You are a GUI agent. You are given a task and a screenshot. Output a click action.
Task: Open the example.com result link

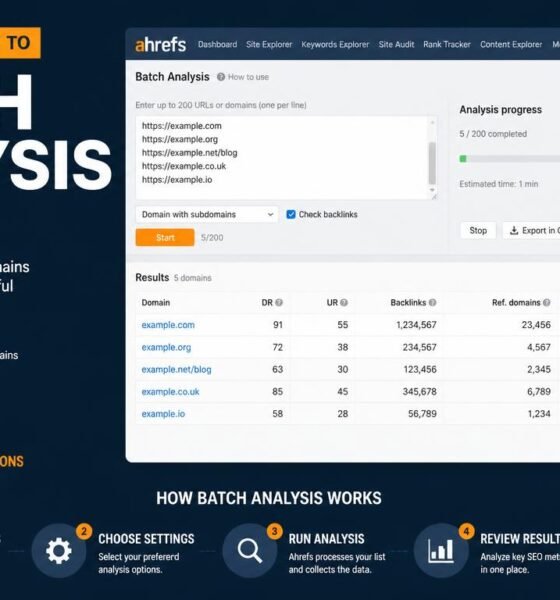(168, 325)
